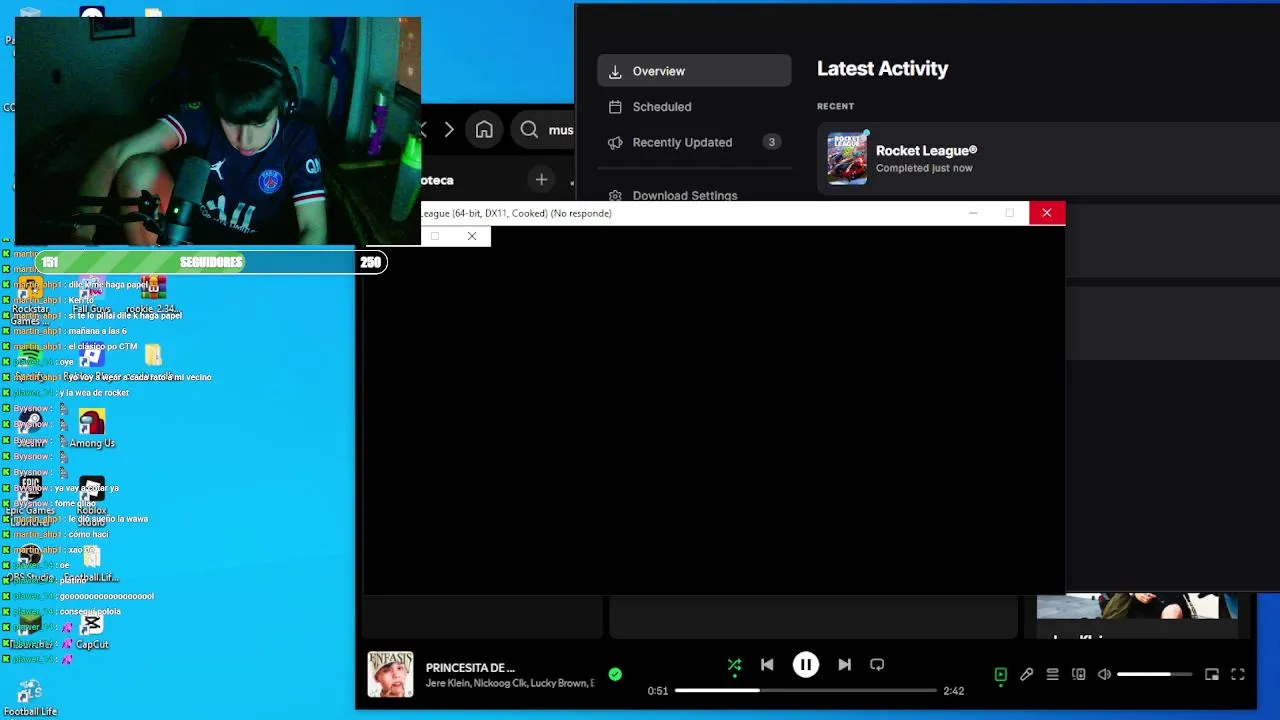The height and width of the screenshot is (720, 1280).
Task: Open Steam desktop shortcut
Action: [29, 429]
